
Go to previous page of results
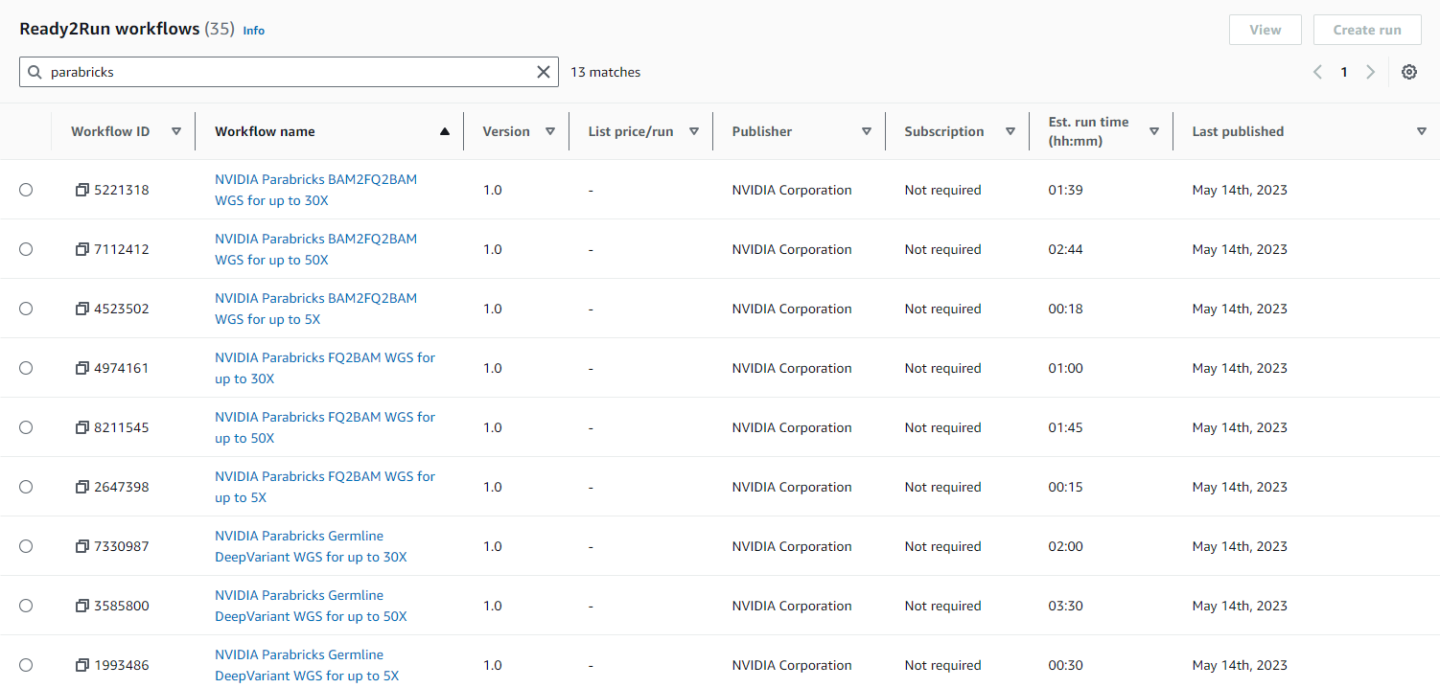coord(1317,72)
